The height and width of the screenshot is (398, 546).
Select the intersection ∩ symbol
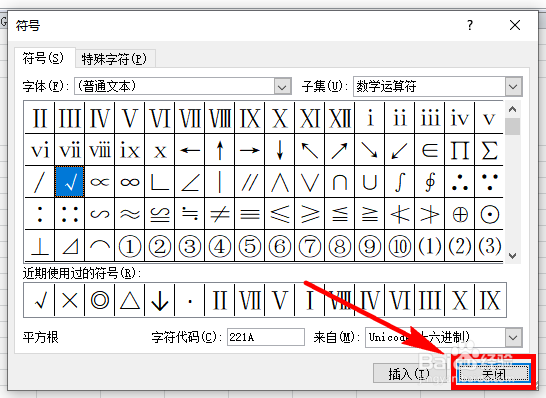[x=340, y=182]
